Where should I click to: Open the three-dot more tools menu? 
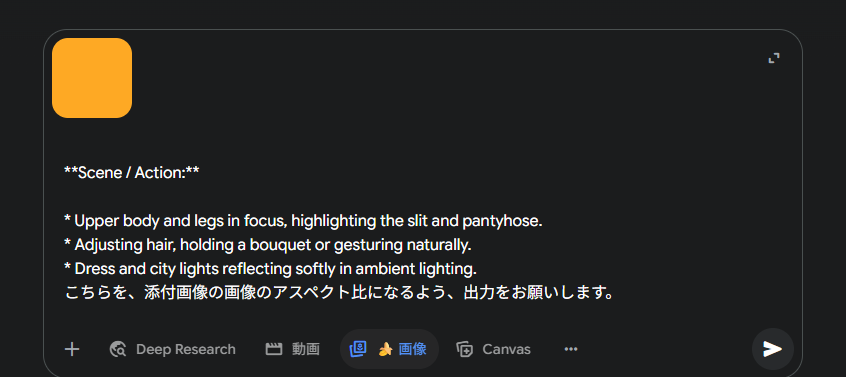tap(571, 349)
